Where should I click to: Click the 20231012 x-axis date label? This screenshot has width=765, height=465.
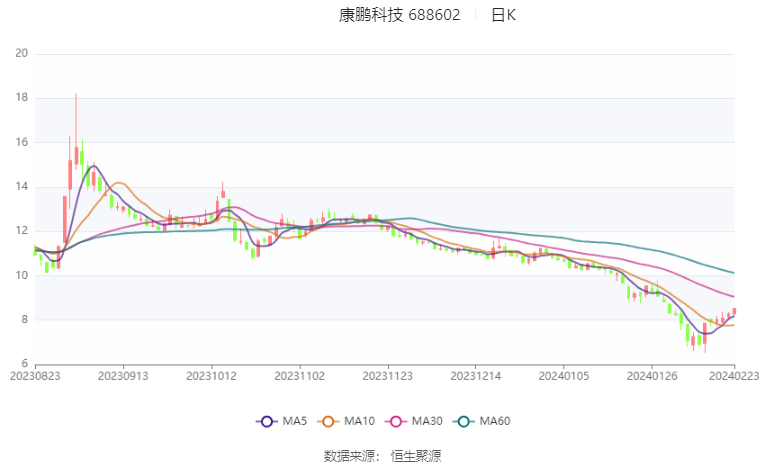pos(211,376)
